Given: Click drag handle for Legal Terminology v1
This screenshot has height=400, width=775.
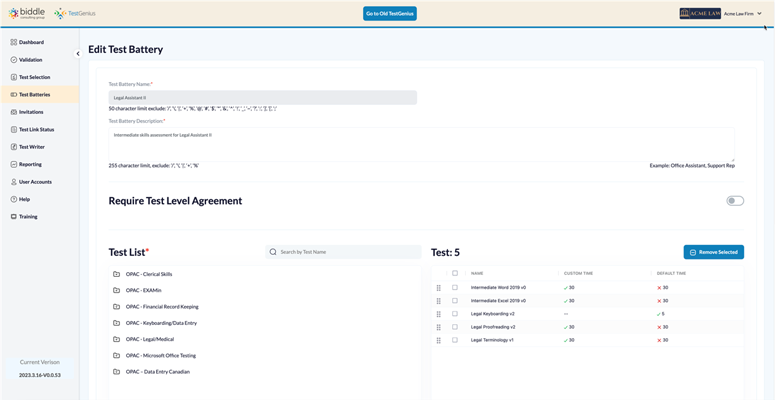Looking at the screenshot, I should (x=438, y=340).
